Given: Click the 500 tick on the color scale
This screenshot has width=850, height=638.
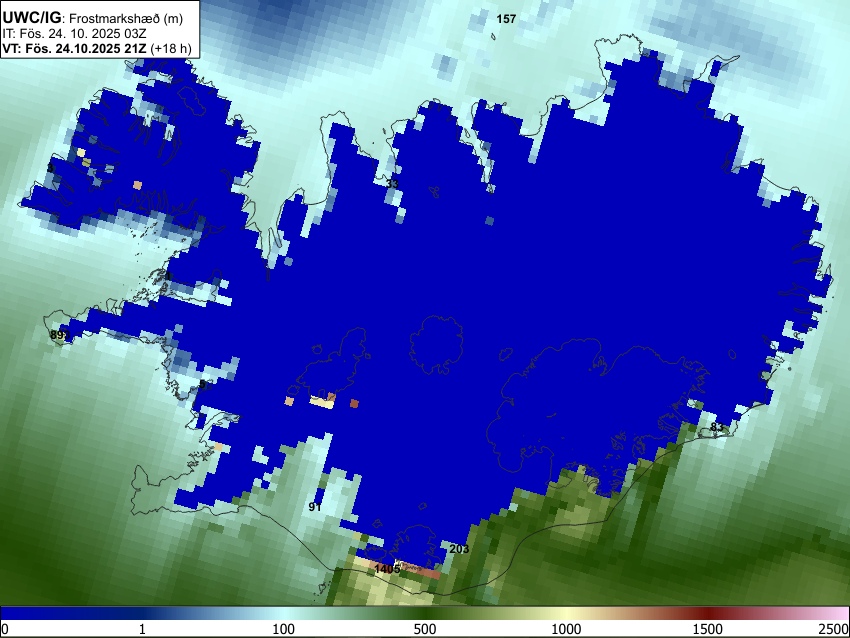Looking at the screenshot, I should tap(425, 629).
